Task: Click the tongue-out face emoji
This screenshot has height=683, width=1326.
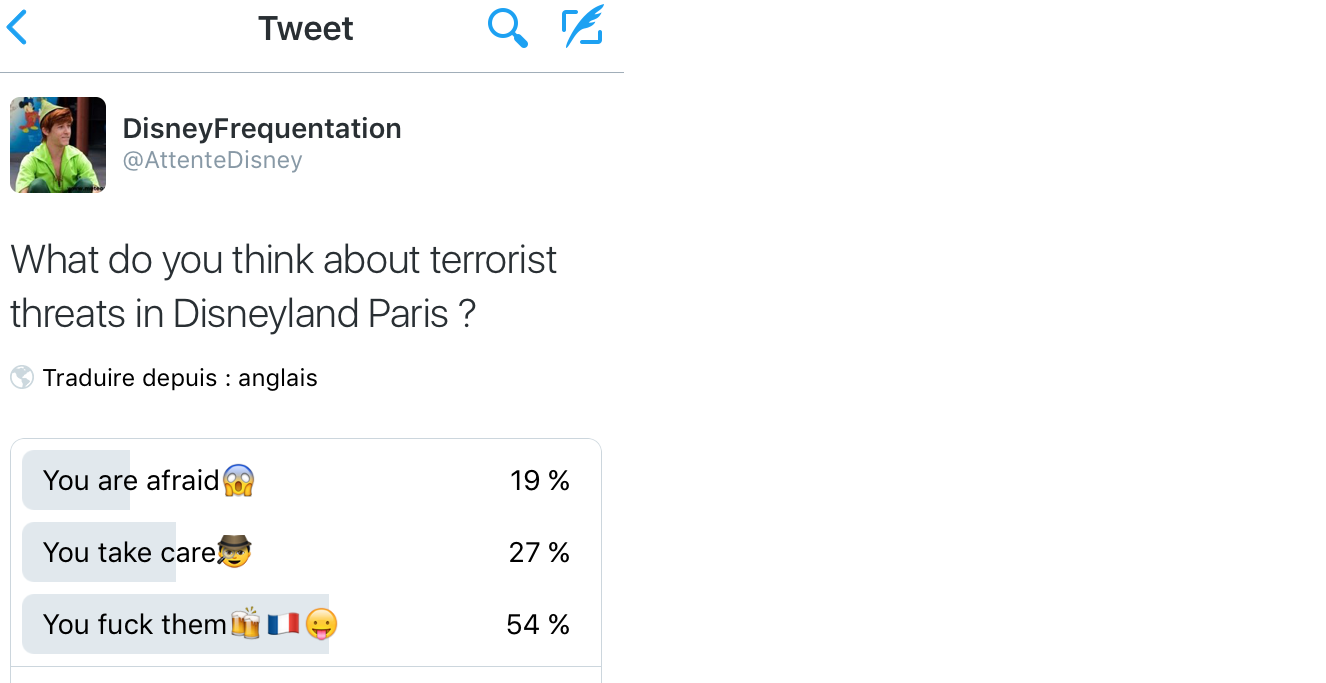Action: (x=321, y=624)
